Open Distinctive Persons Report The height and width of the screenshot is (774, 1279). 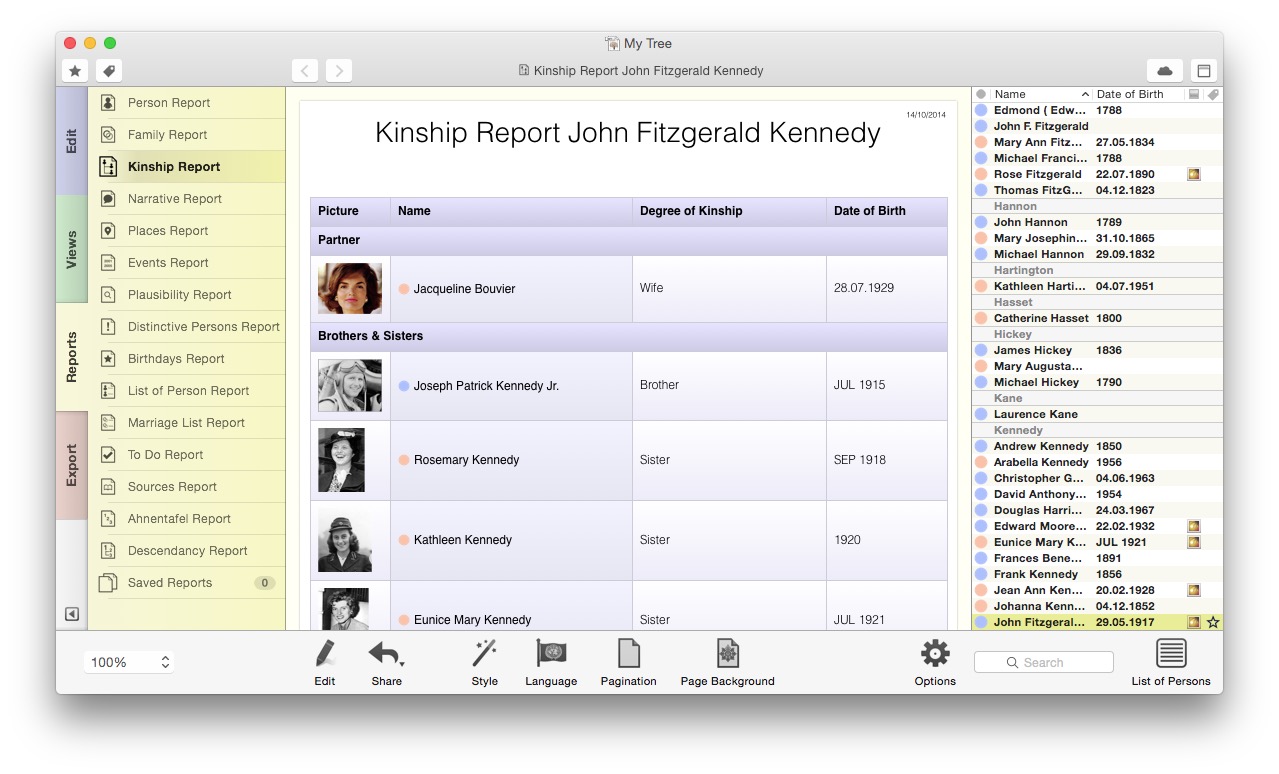pos(187,327)
